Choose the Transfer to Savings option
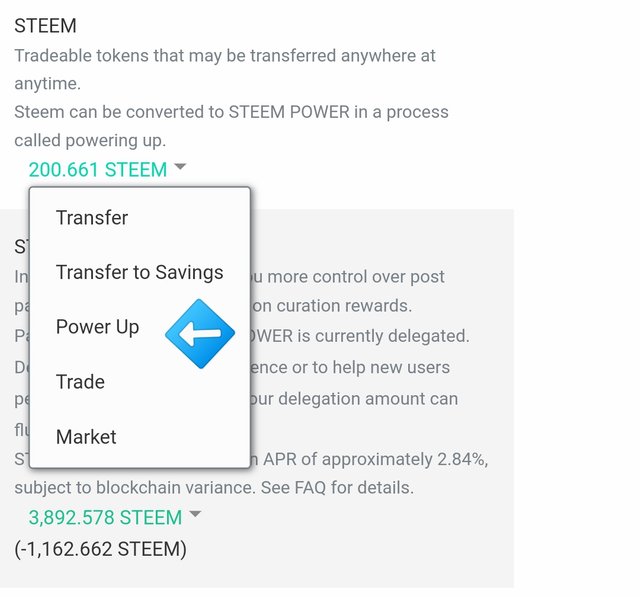The height and width of the screenshot is (597, 640). 140,272
